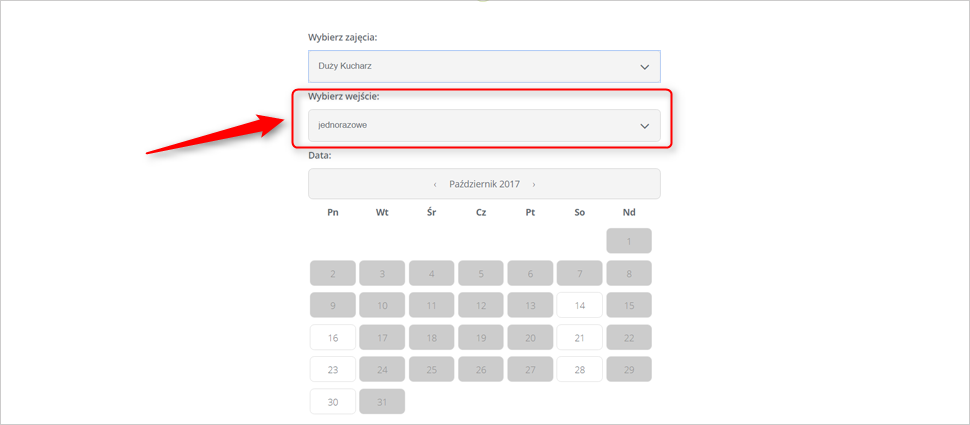Select October 14 in calendar
Viewport: 970px width, 425px height.
580,305
